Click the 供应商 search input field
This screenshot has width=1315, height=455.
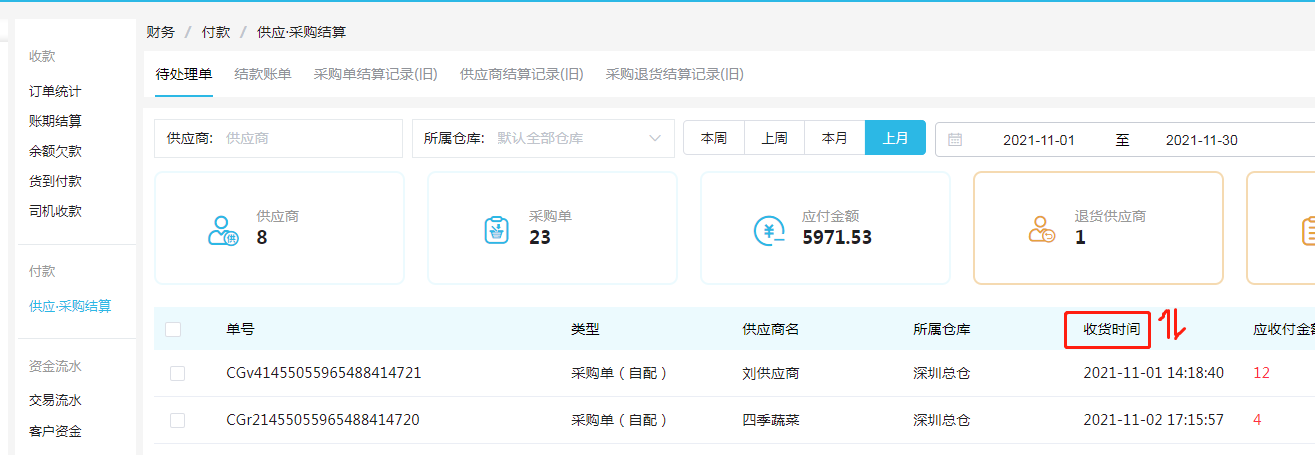point(278,138)
